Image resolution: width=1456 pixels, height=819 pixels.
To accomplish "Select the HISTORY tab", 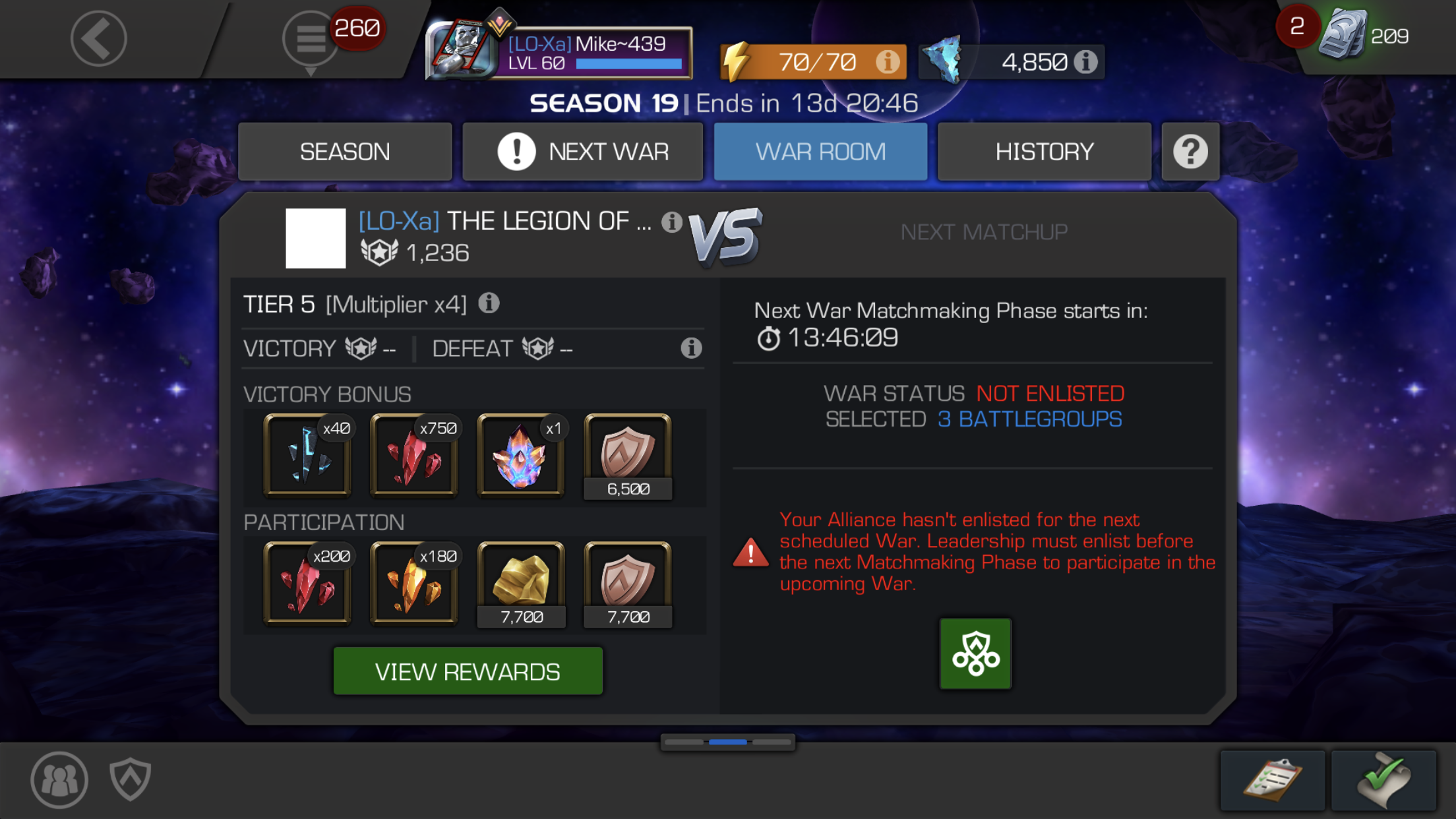I will [1045, 152].
